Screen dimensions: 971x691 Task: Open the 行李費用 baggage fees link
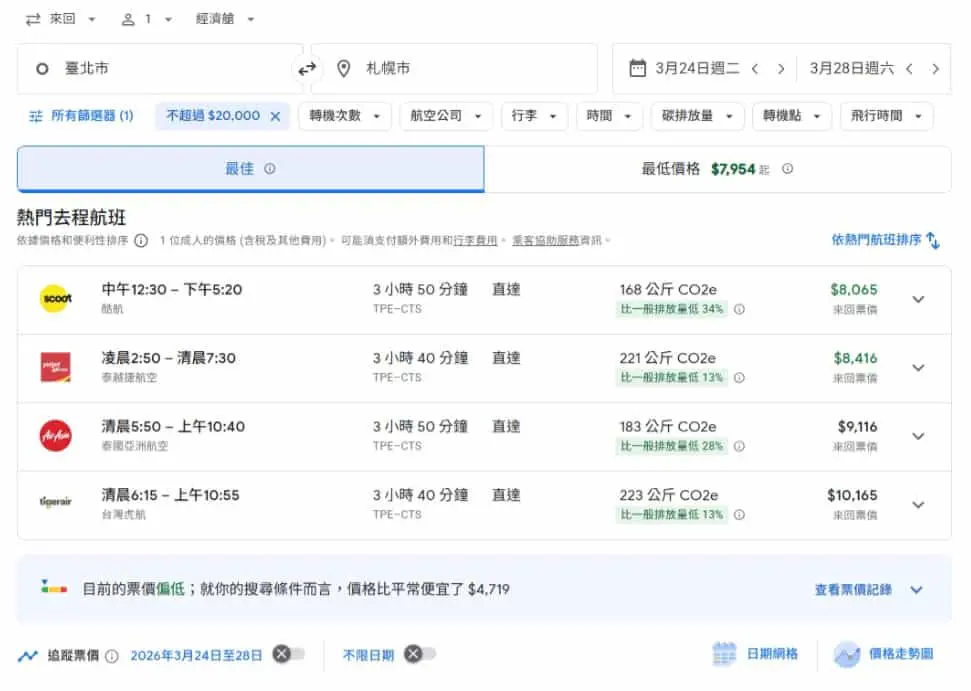pyautogui.click(x=475, y=240)
